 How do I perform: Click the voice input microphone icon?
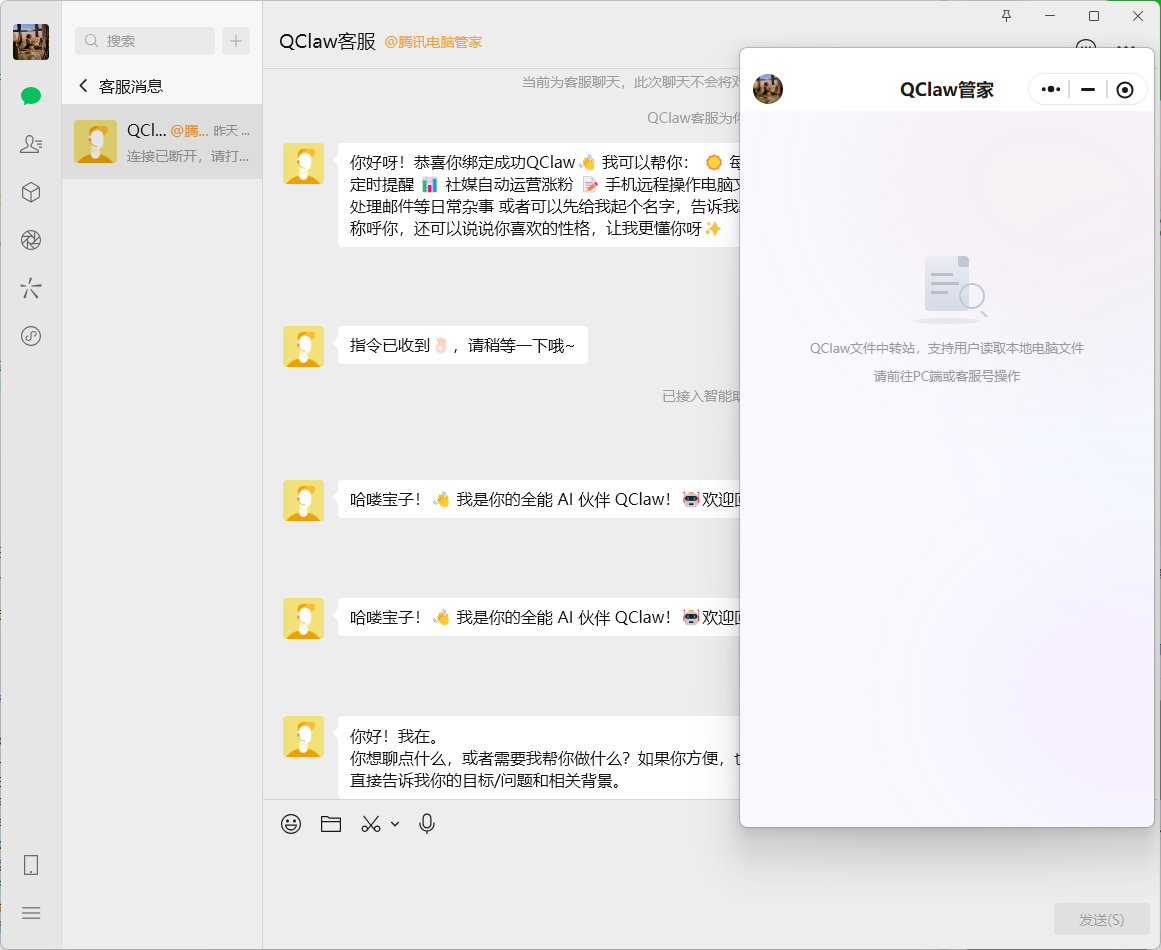tap(427, 824)
